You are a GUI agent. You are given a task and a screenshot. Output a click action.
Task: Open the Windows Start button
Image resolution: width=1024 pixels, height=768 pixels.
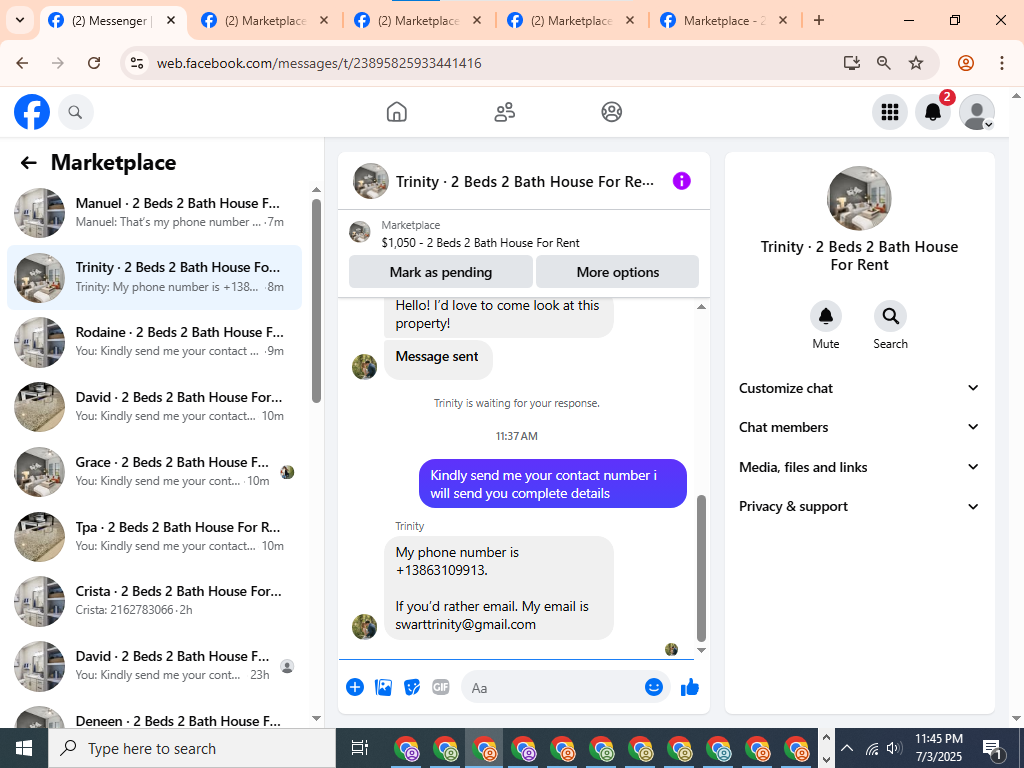[24, 748]
